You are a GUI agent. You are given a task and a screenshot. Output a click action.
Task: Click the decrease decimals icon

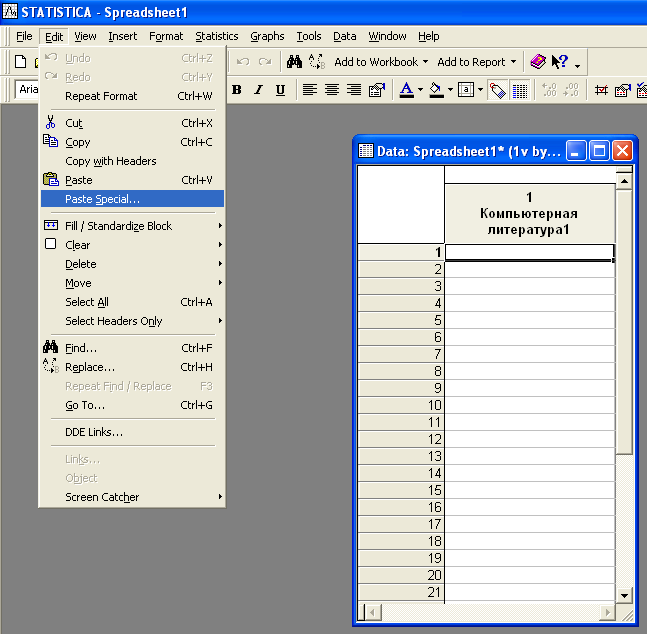[571, 90]
